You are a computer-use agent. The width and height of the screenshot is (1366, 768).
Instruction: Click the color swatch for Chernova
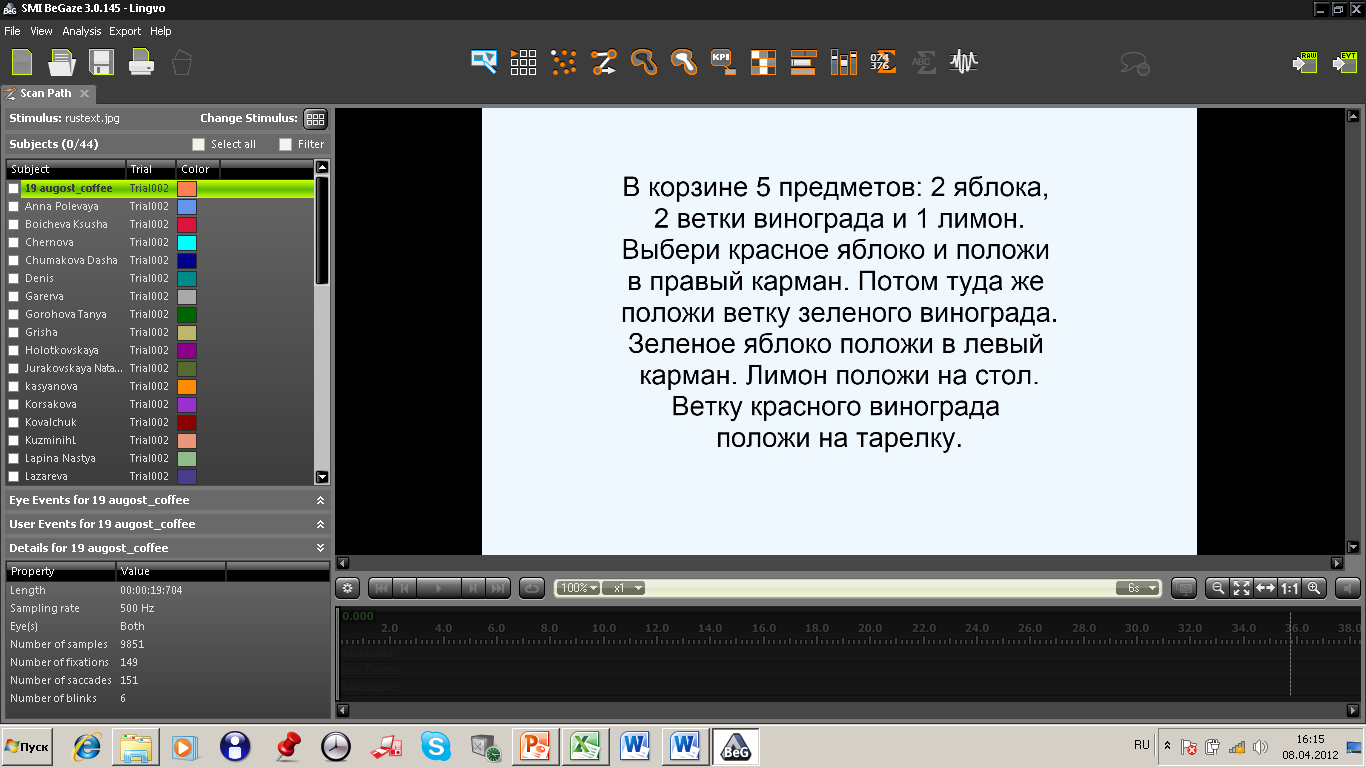[x=187, y=242]
